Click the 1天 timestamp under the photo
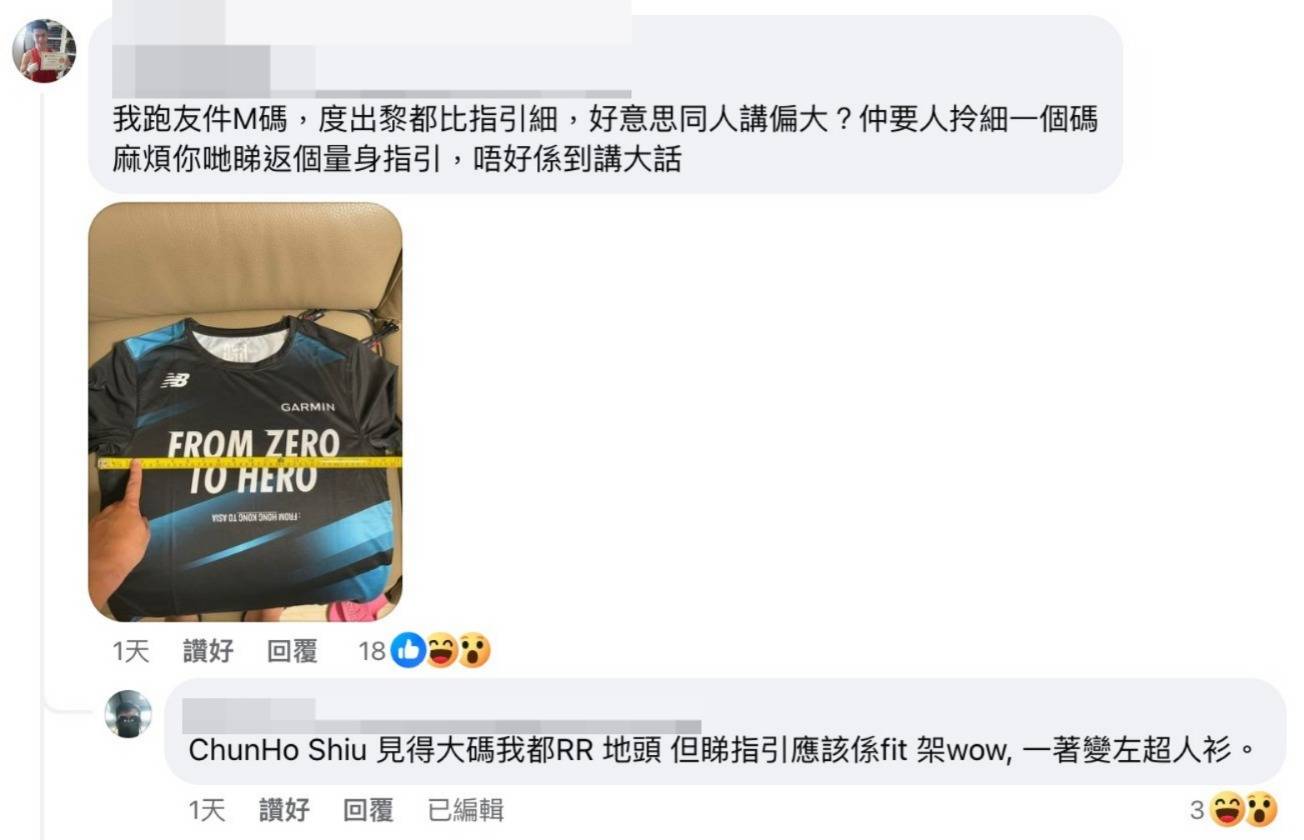Screen dimensions: 1304x840 tap(131, 652)
